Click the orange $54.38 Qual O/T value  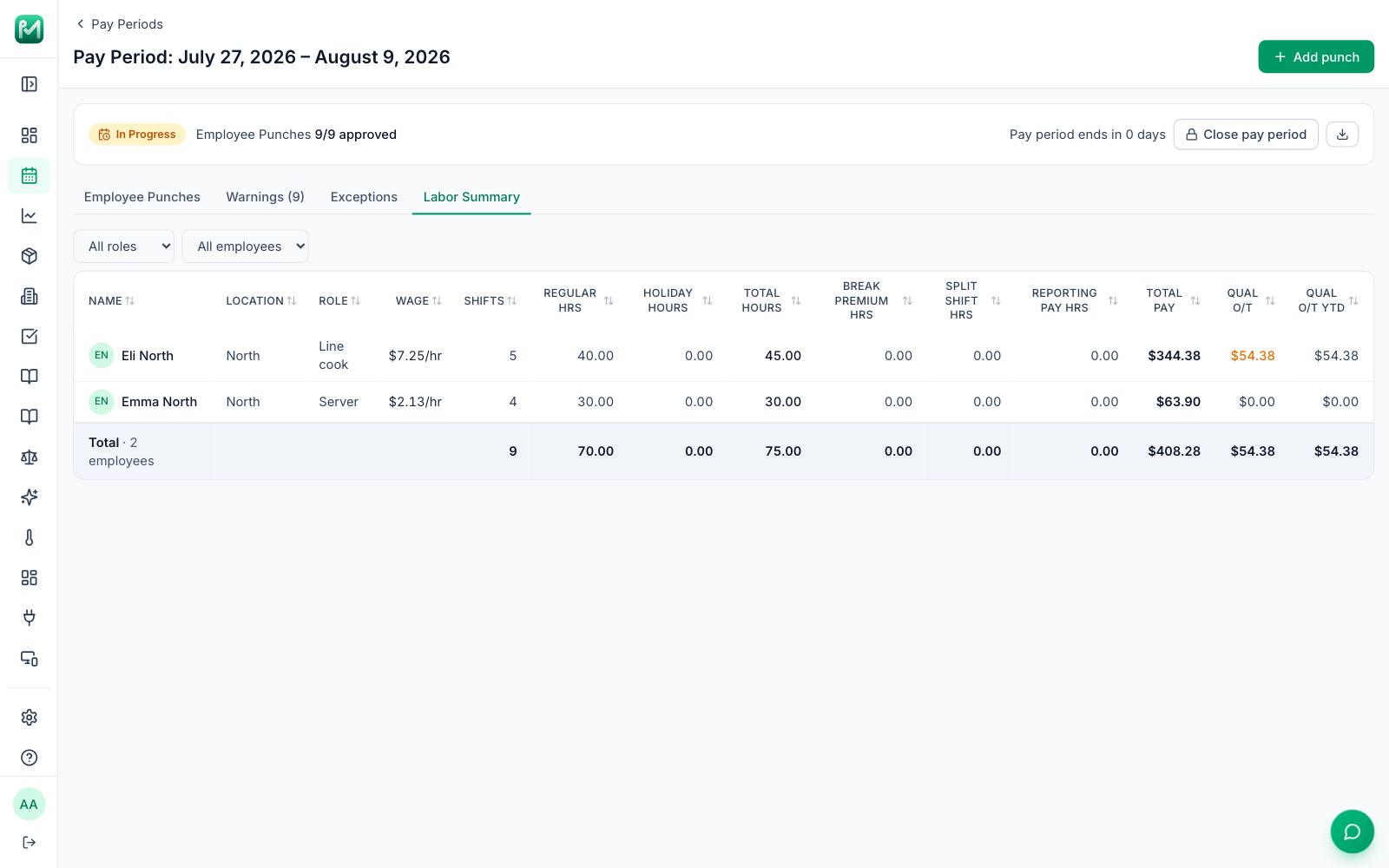(1253, 356)
